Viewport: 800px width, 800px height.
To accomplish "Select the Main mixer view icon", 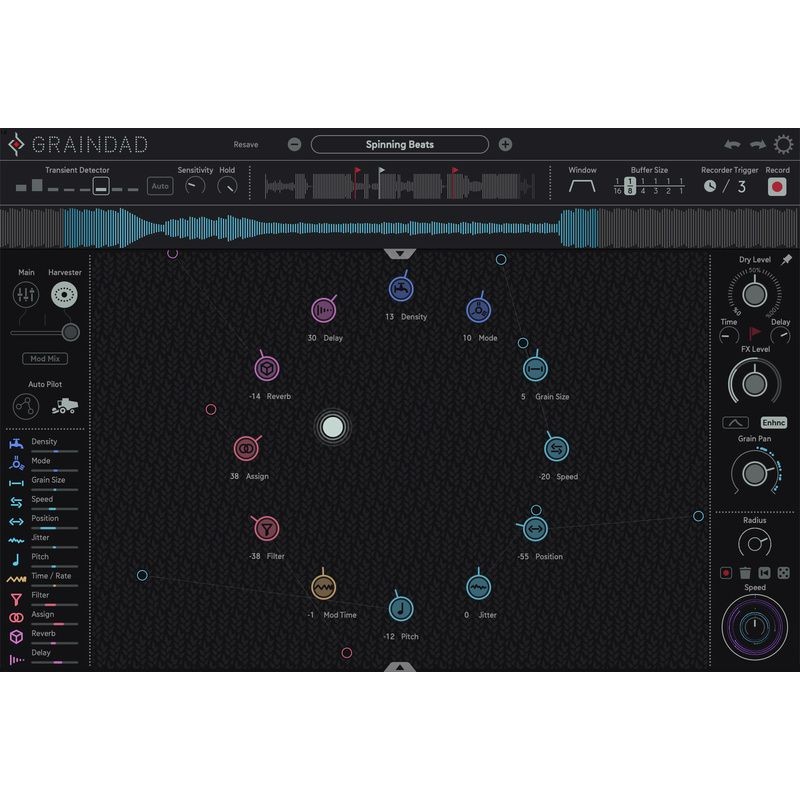I will tap(26, 294).
